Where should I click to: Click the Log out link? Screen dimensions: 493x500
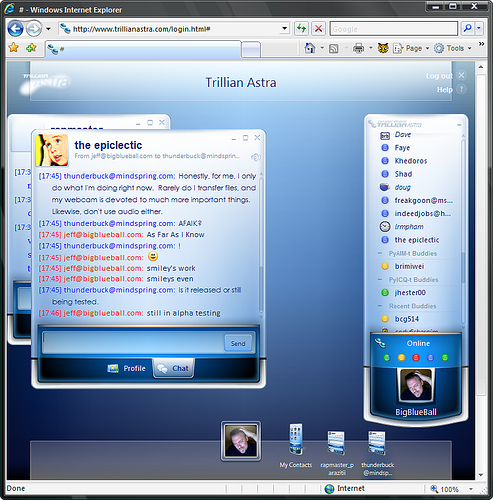tap(439, 76)
